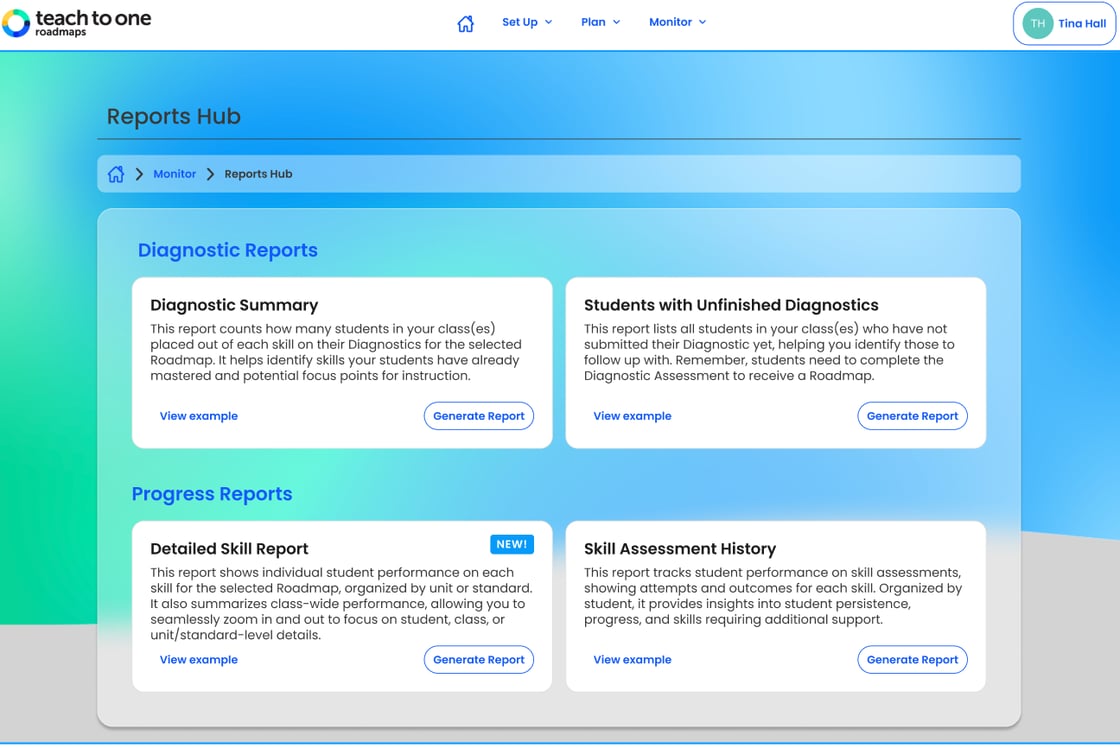
Task: Open the Plan dropdown menu
Action: [601, 22]
